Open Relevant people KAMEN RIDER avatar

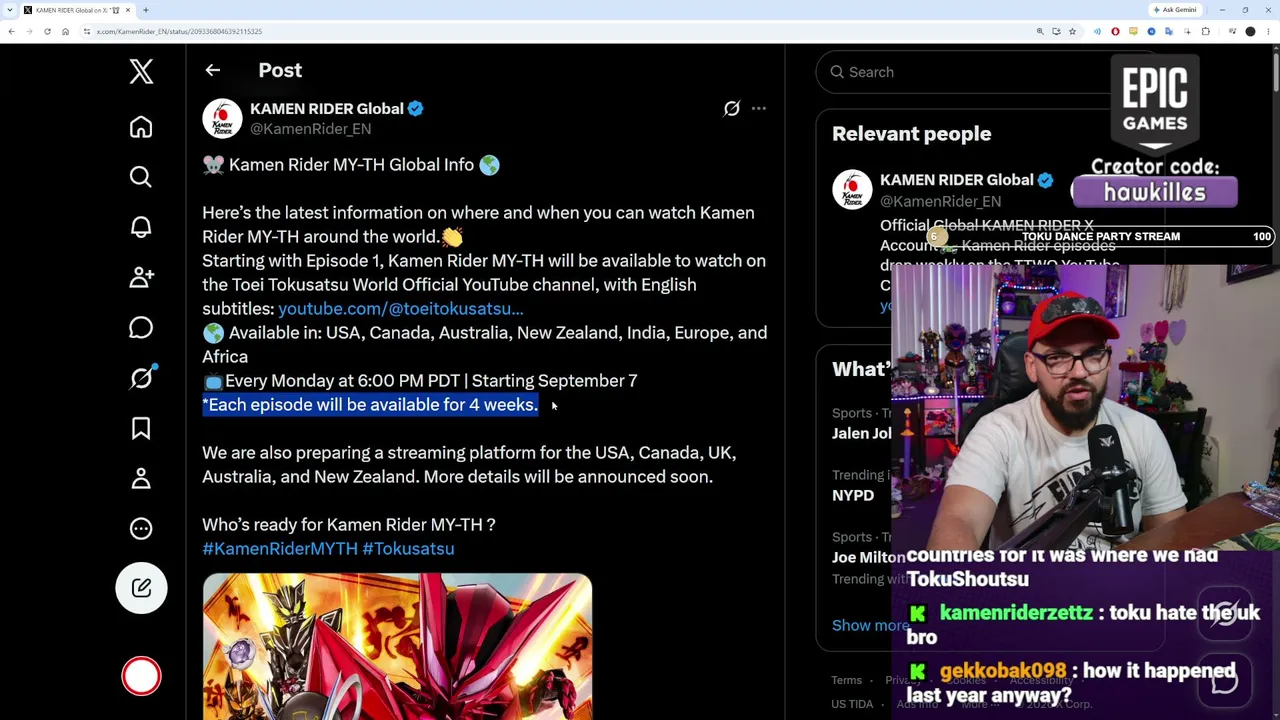coord(852,190)
